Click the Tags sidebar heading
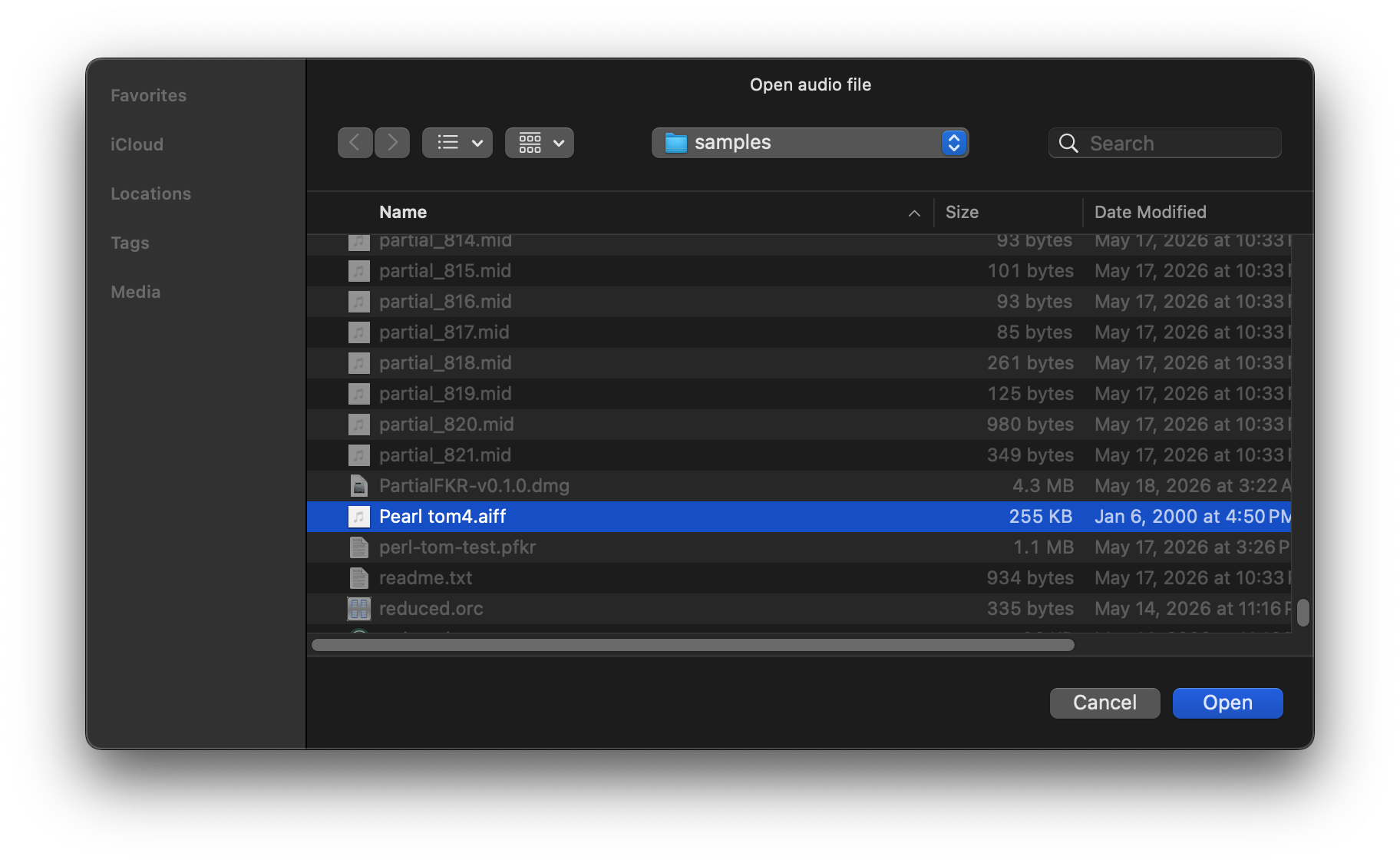Viewport: 1400px width, 863px height. [x=130, y=243]
